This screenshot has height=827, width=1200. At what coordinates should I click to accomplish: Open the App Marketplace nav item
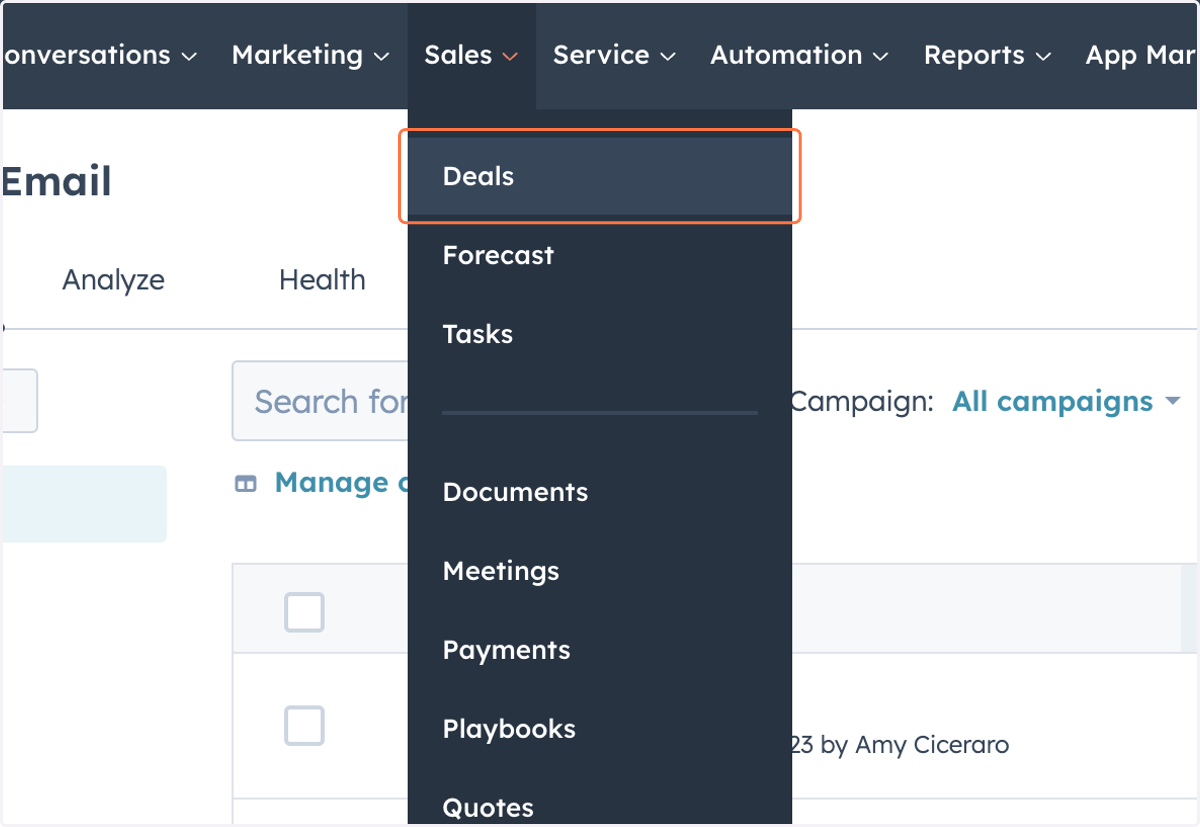[x=1141, y=55]
